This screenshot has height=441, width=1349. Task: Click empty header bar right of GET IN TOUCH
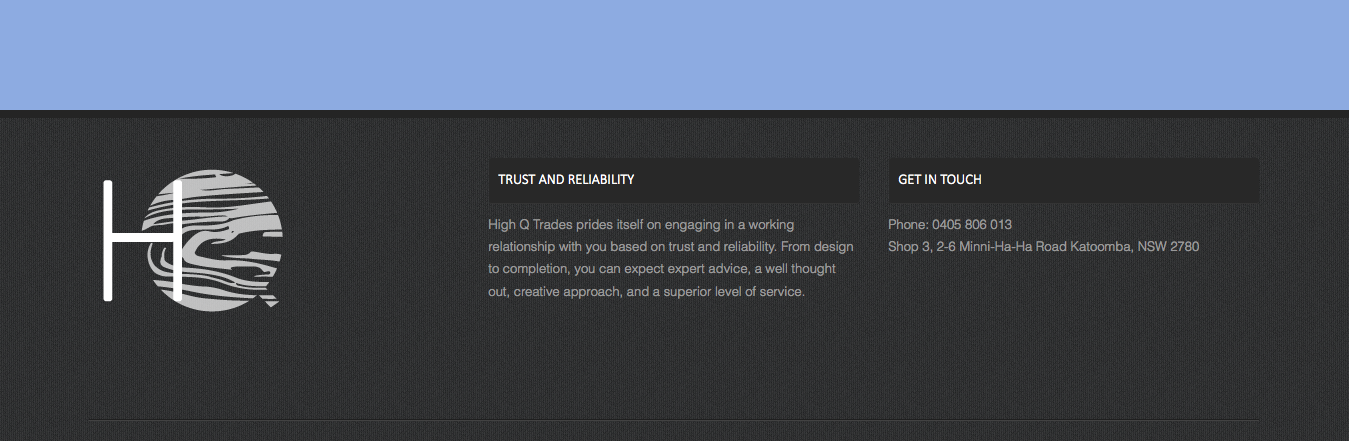pos(1120,180)
